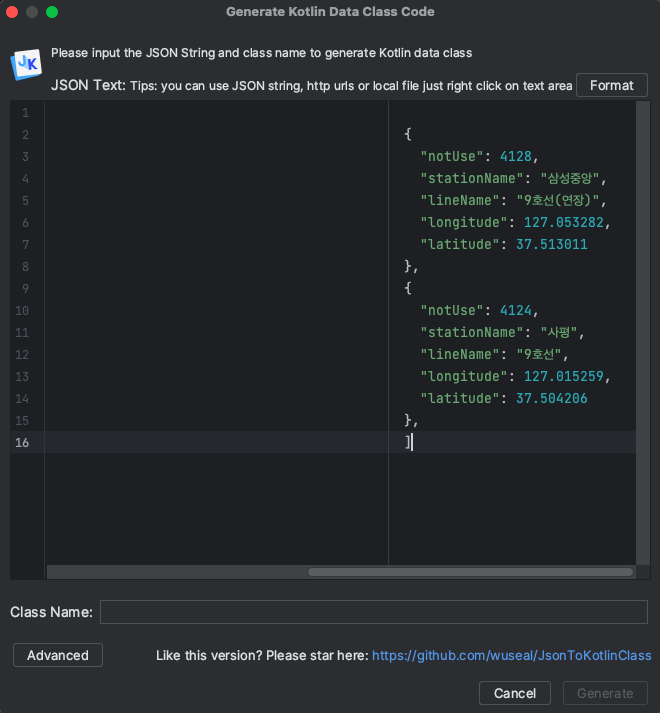Click the "lineName" key on line 5
The image size is (660, 713).
coord(460,200)
